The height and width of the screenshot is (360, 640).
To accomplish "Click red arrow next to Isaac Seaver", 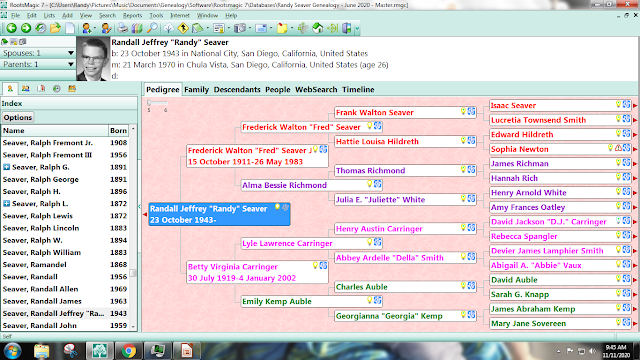I will point(635,105).
